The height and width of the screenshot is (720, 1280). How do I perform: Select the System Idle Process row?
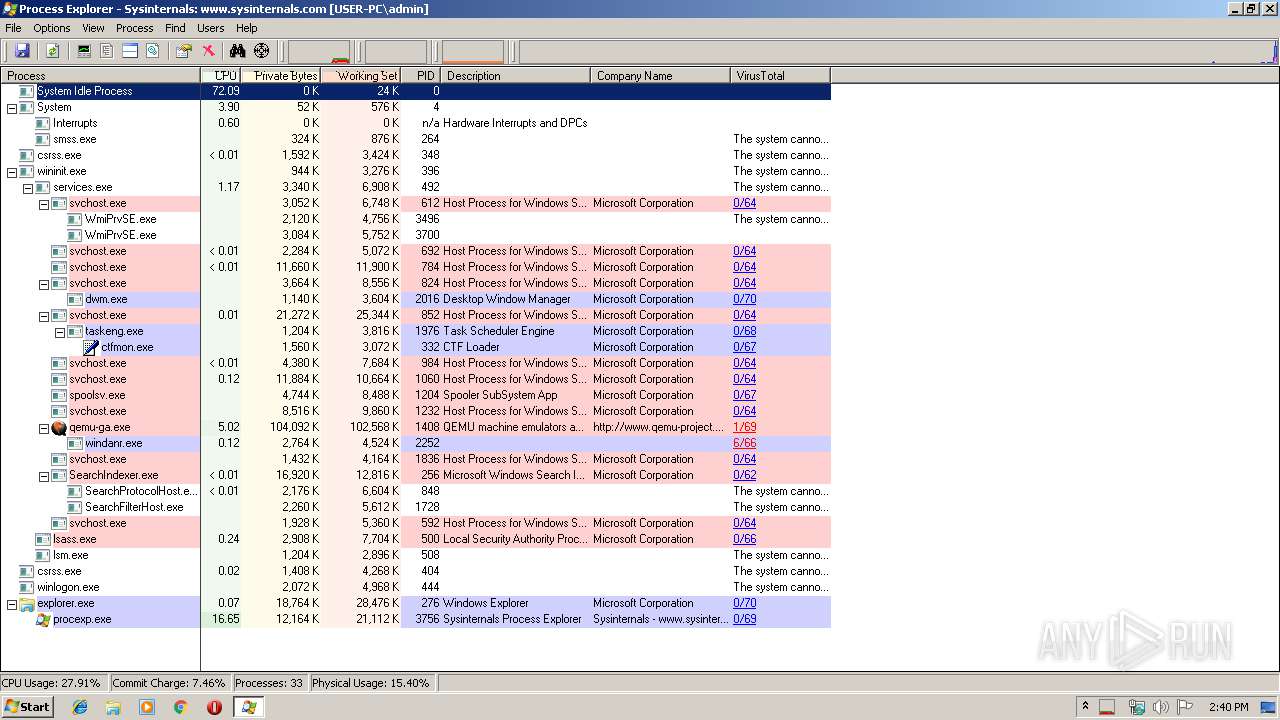[x=415, y=91]
